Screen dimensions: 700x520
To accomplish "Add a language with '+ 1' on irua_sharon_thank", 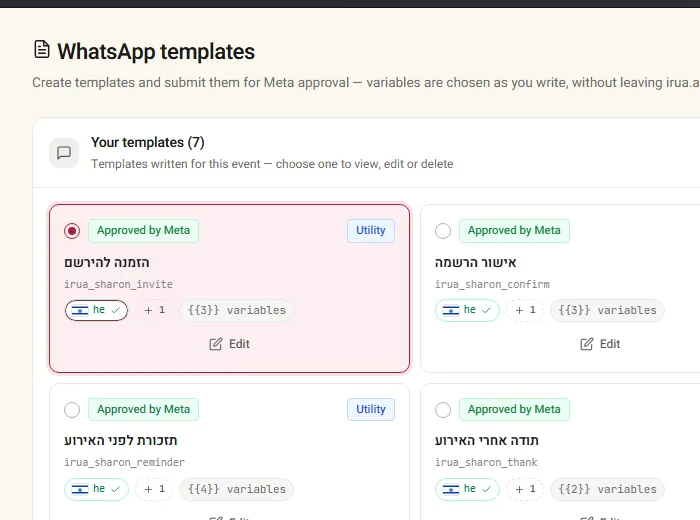I will click(x=525, y=489).
